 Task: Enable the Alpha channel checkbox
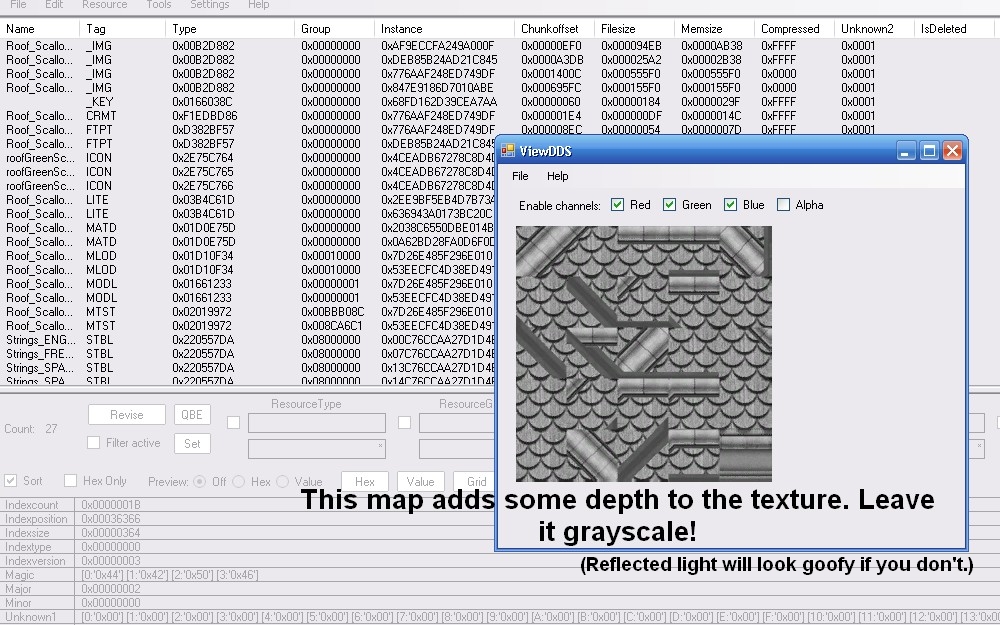(x=783, y=205)
